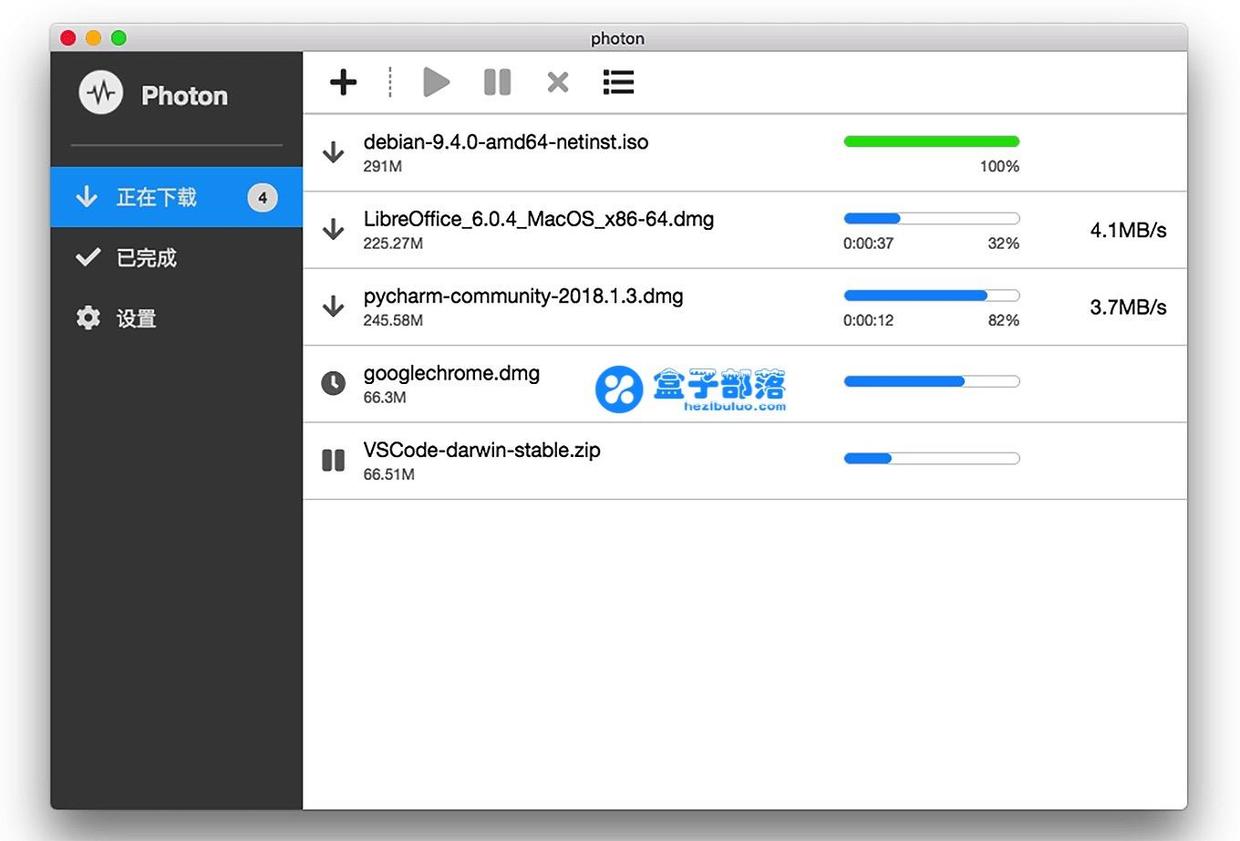The image size is (1240, 841).
Task: Click the plus icon to add download
Action: (x=343, y=82)
